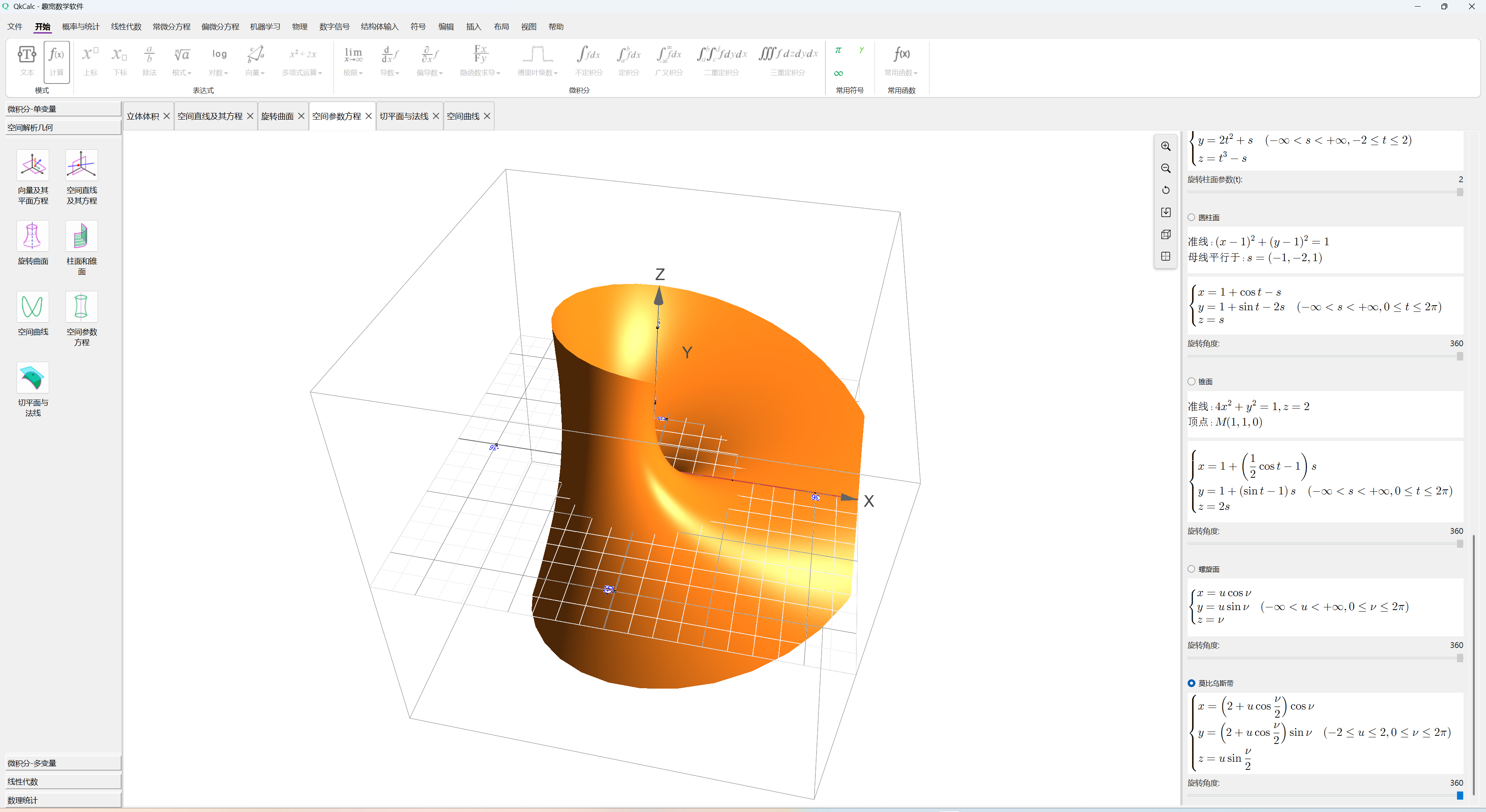Select the 锥面 radio button
The height and width of the screenshot is (812, 1486).
click(x=1191, y=381)
